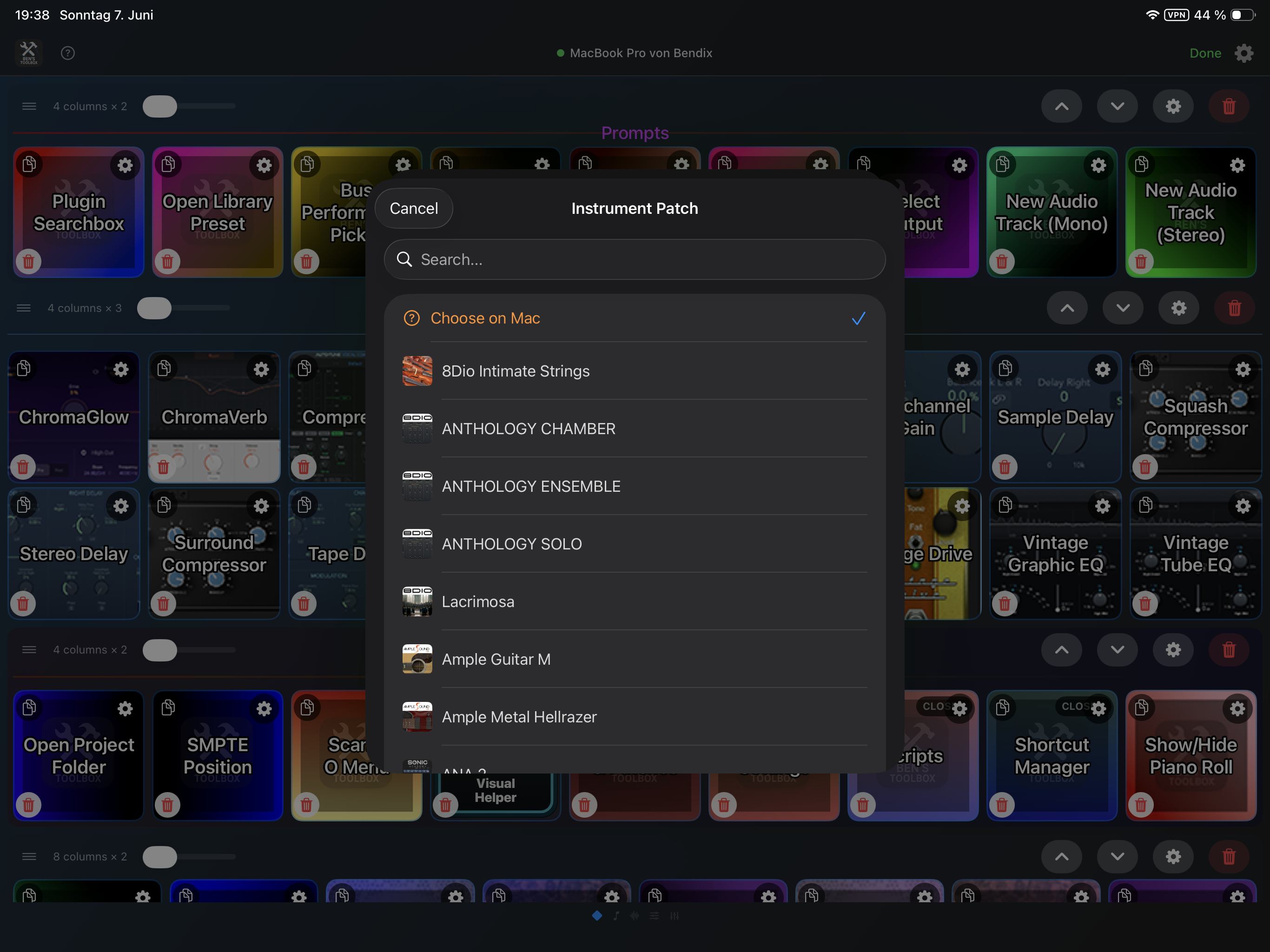Image resolution: width=1270 pixels, height=952 pixels.
Task: Open the main settings gear beside Done
Action: tap(1244, 53)
